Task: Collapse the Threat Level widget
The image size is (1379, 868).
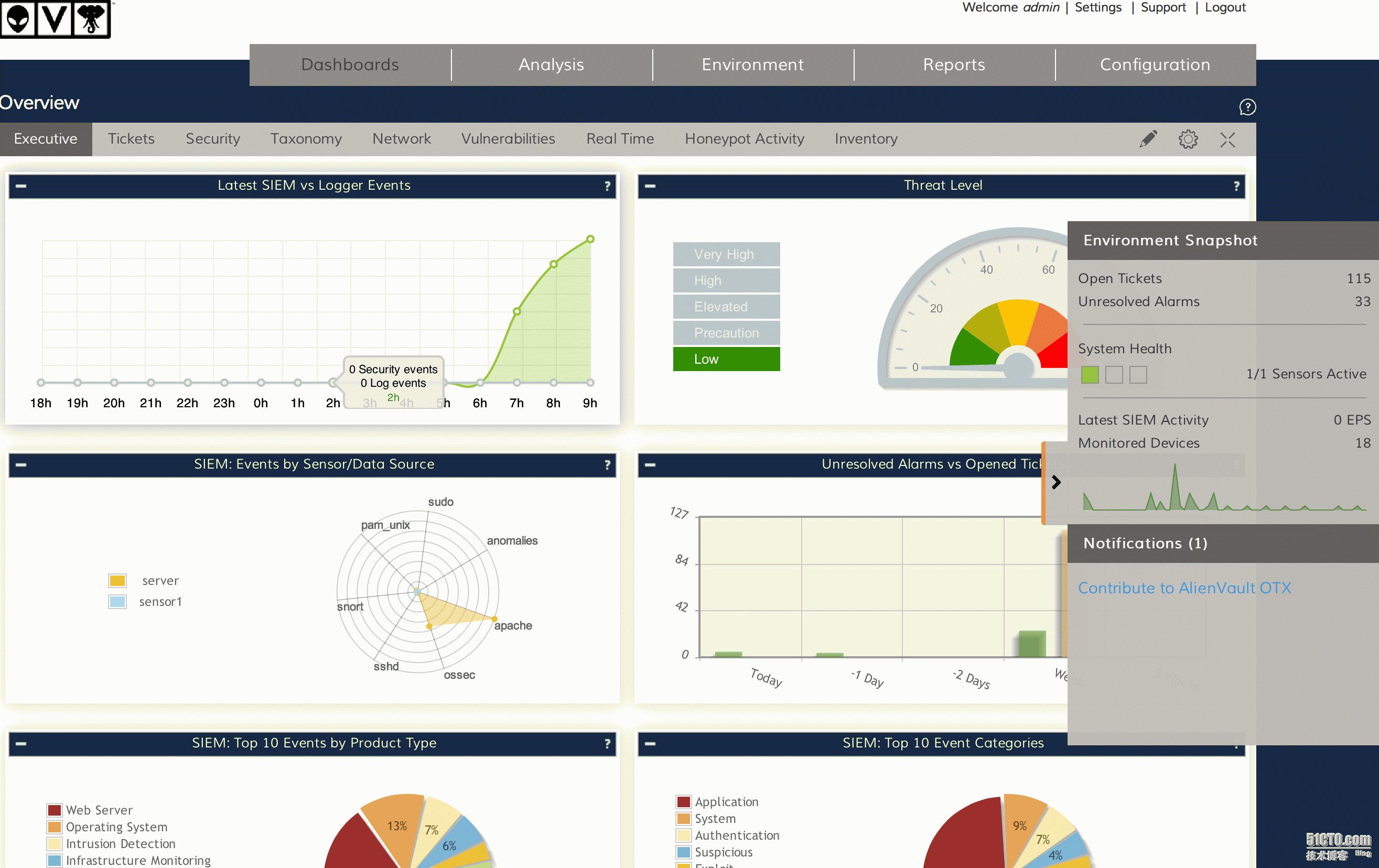Action: coord(650,186)
